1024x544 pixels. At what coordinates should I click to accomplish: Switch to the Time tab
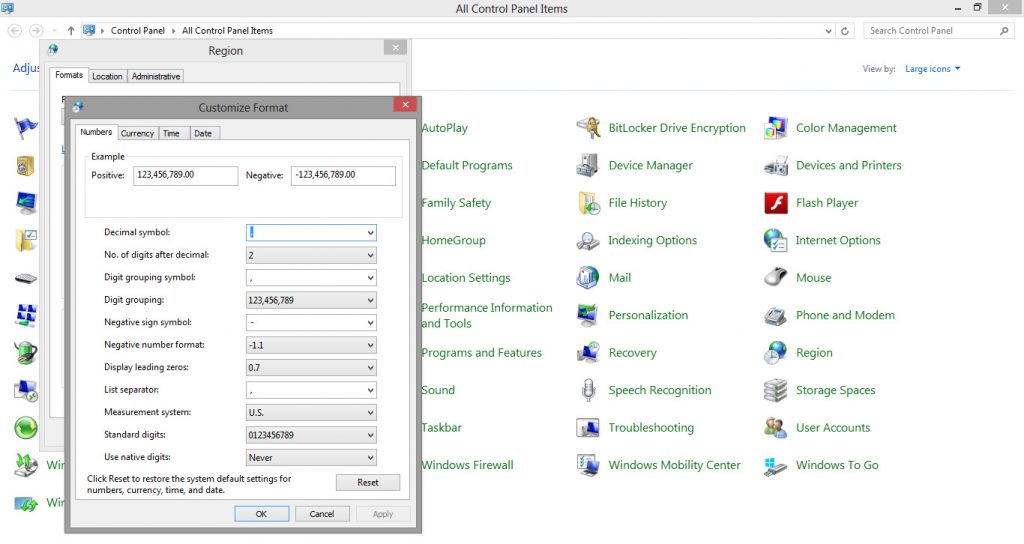click(172, 133)
